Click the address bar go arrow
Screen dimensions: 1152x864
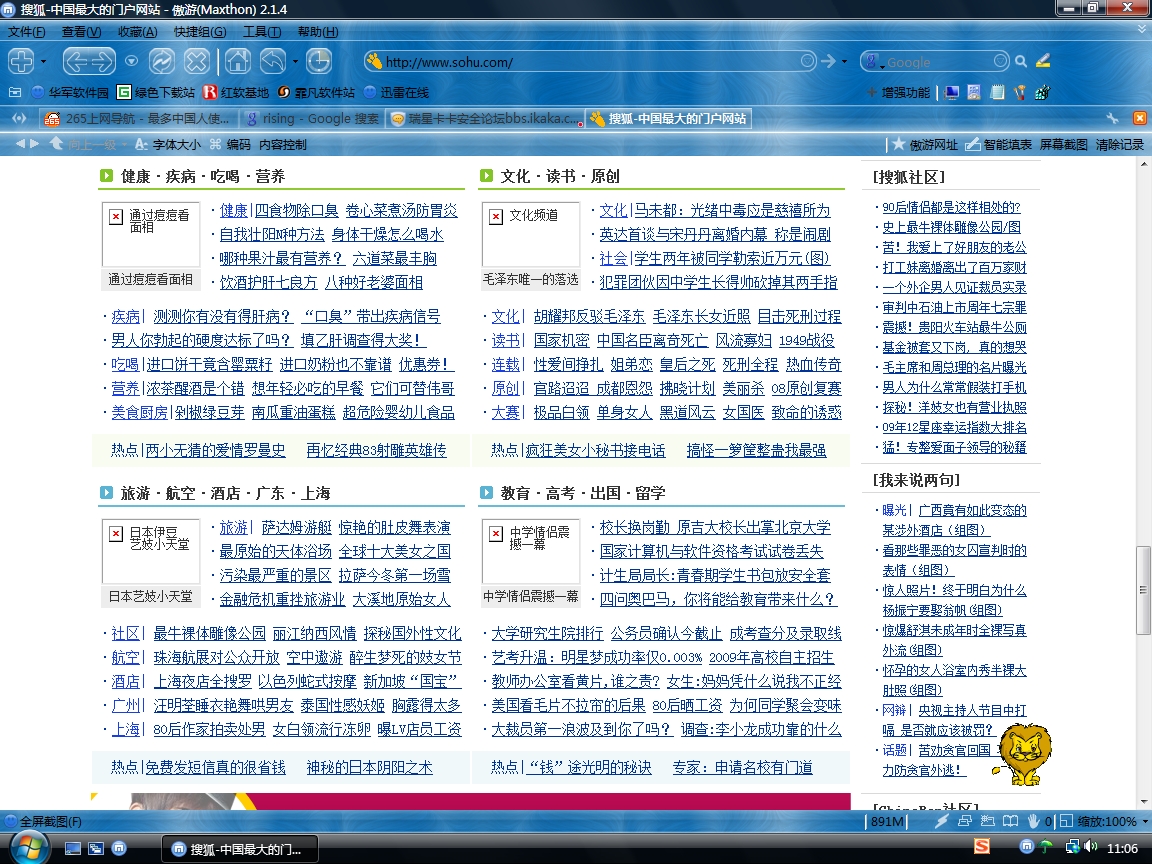tap(828, 62)
